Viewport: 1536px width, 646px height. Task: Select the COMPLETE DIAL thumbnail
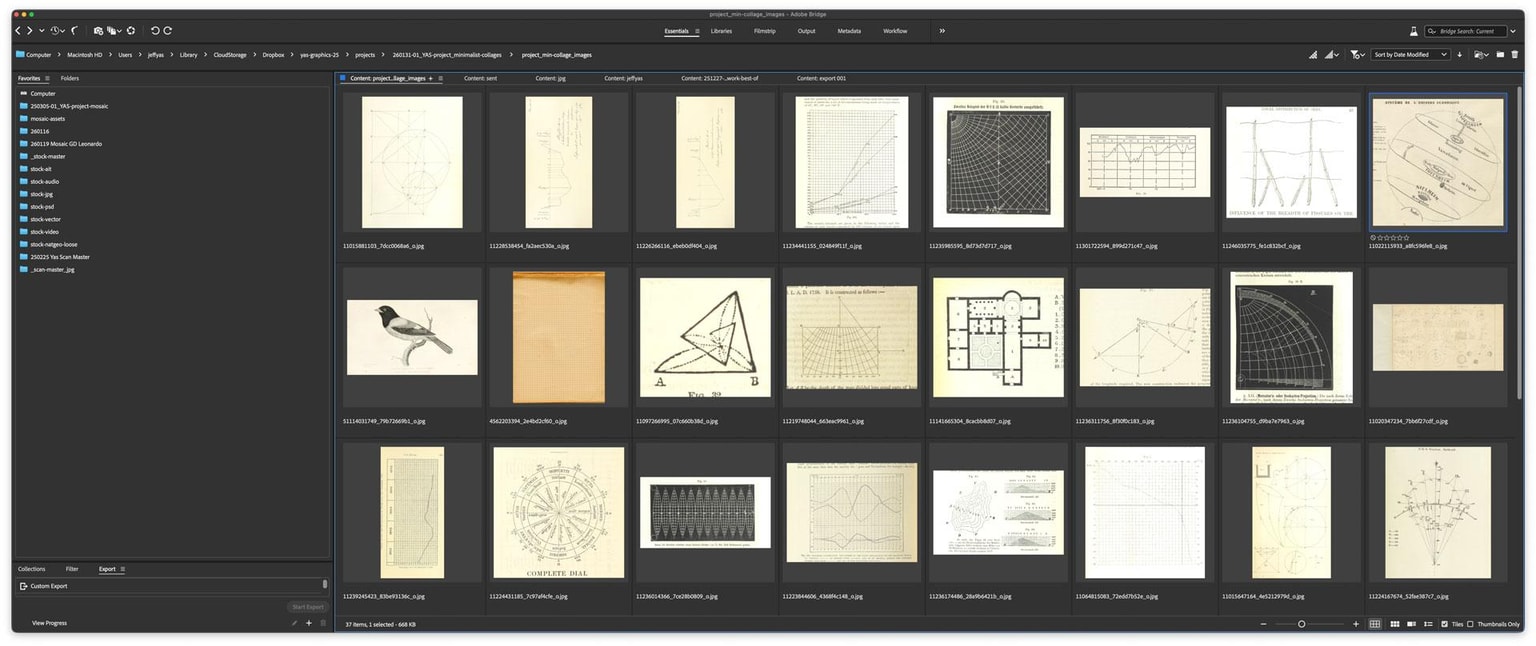[558, 512]
